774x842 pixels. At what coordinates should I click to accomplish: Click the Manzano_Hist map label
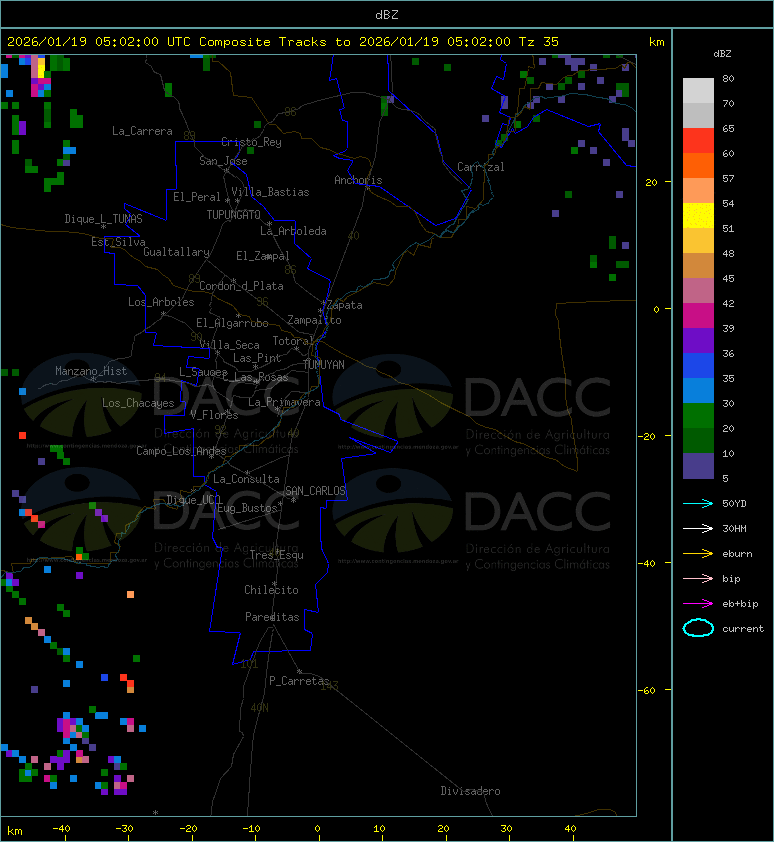click(91, 371)
